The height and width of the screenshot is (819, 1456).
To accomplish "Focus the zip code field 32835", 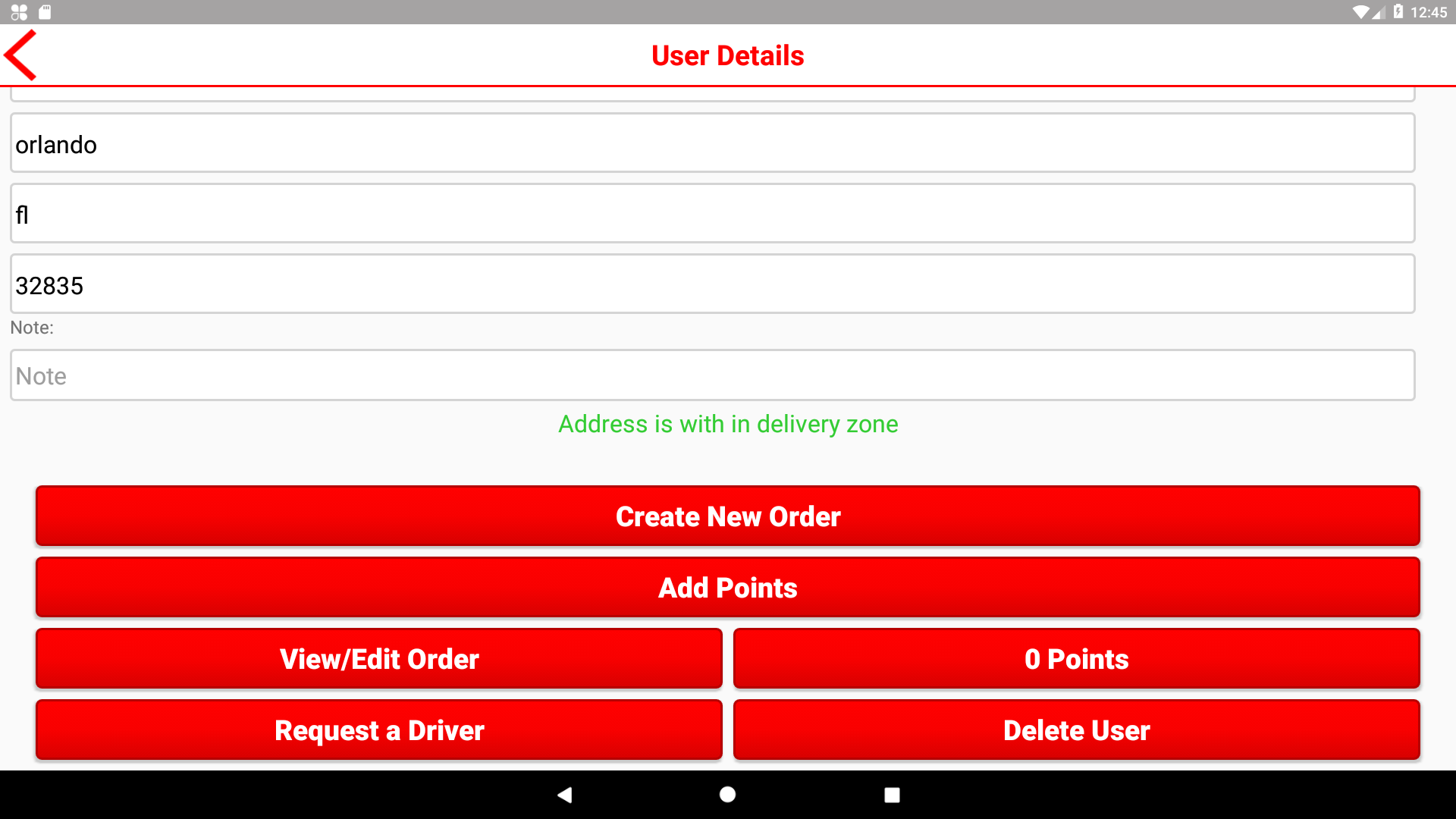I will [712, 285].
